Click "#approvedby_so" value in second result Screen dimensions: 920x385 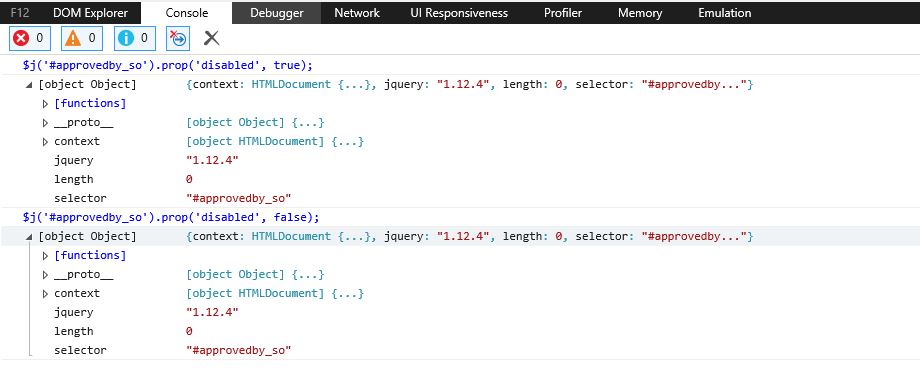(239, 350)
